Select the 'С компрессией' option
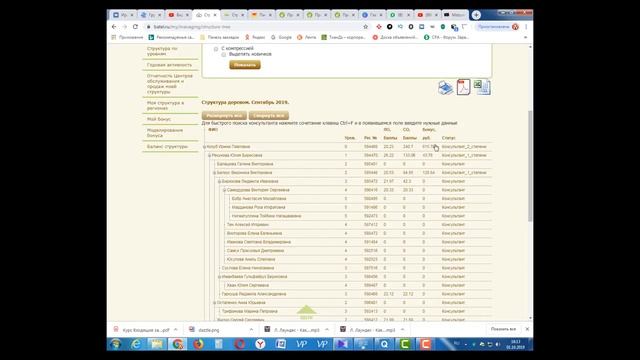This screenshot has width=640, height=360. [216, 49]
